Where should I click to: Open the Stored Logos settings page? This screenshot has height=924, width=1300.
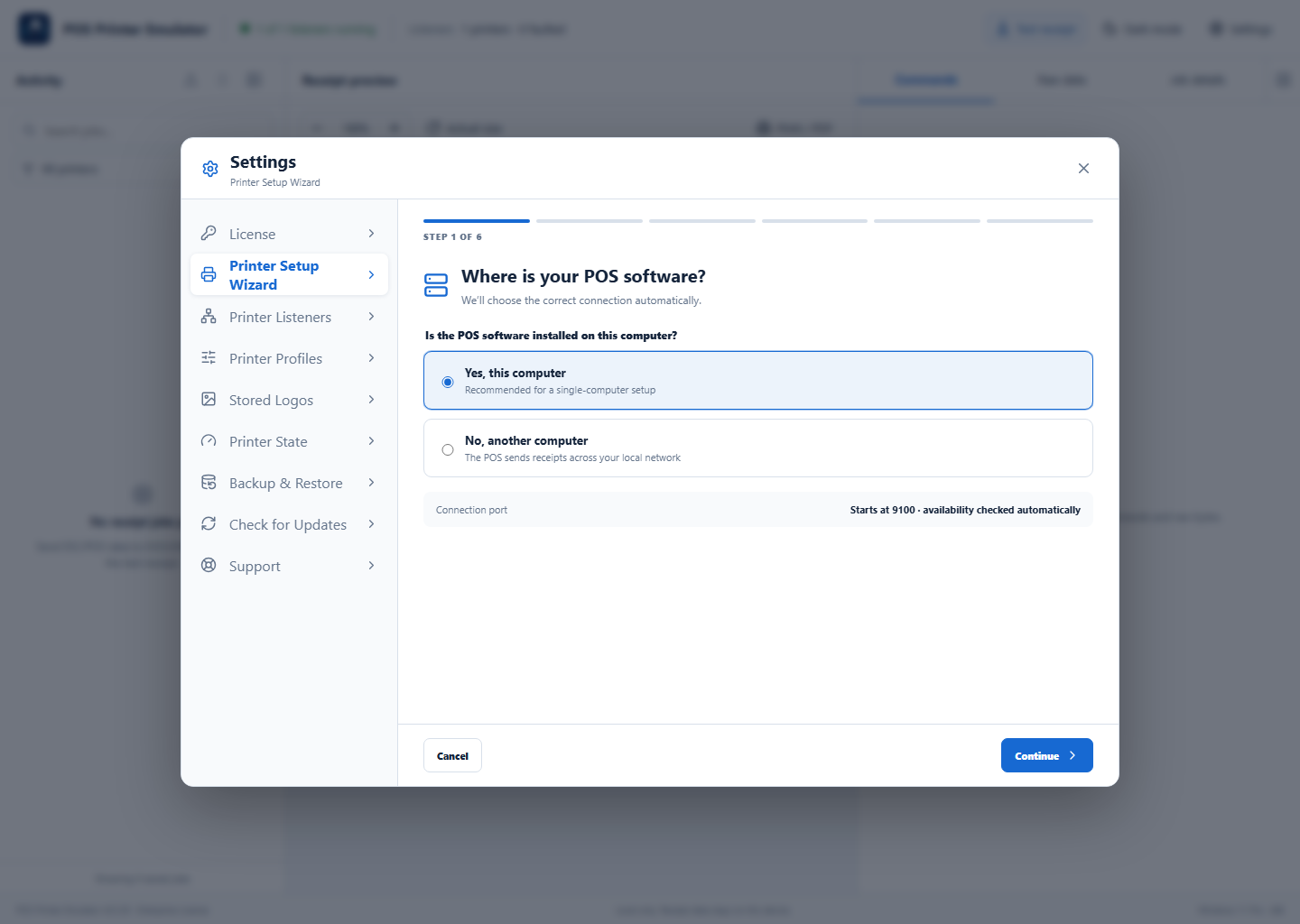289,400
